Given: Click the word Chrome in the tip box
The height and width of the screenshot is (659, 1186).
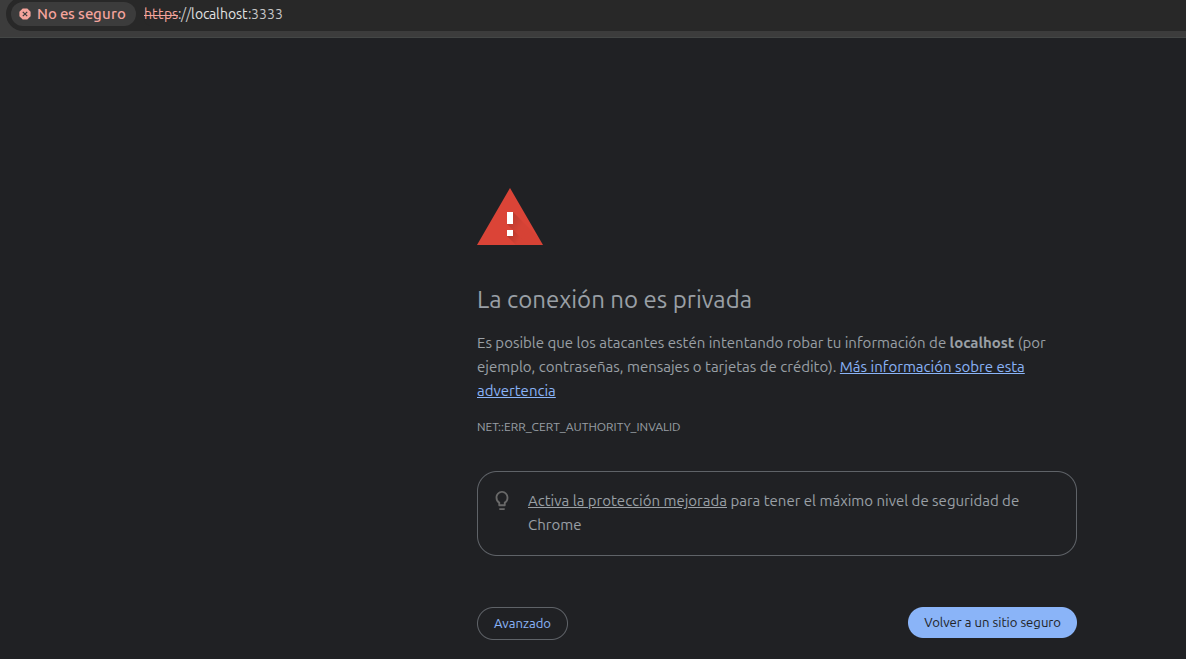Looking at the screenshot, I should click(554, 525).
